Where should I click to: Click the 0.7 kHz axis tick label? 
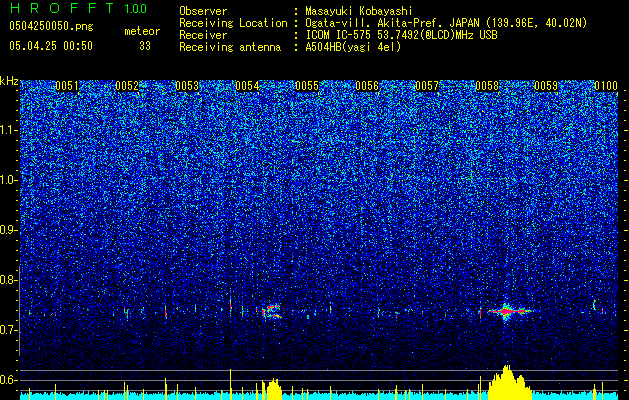tap(9, 330)
